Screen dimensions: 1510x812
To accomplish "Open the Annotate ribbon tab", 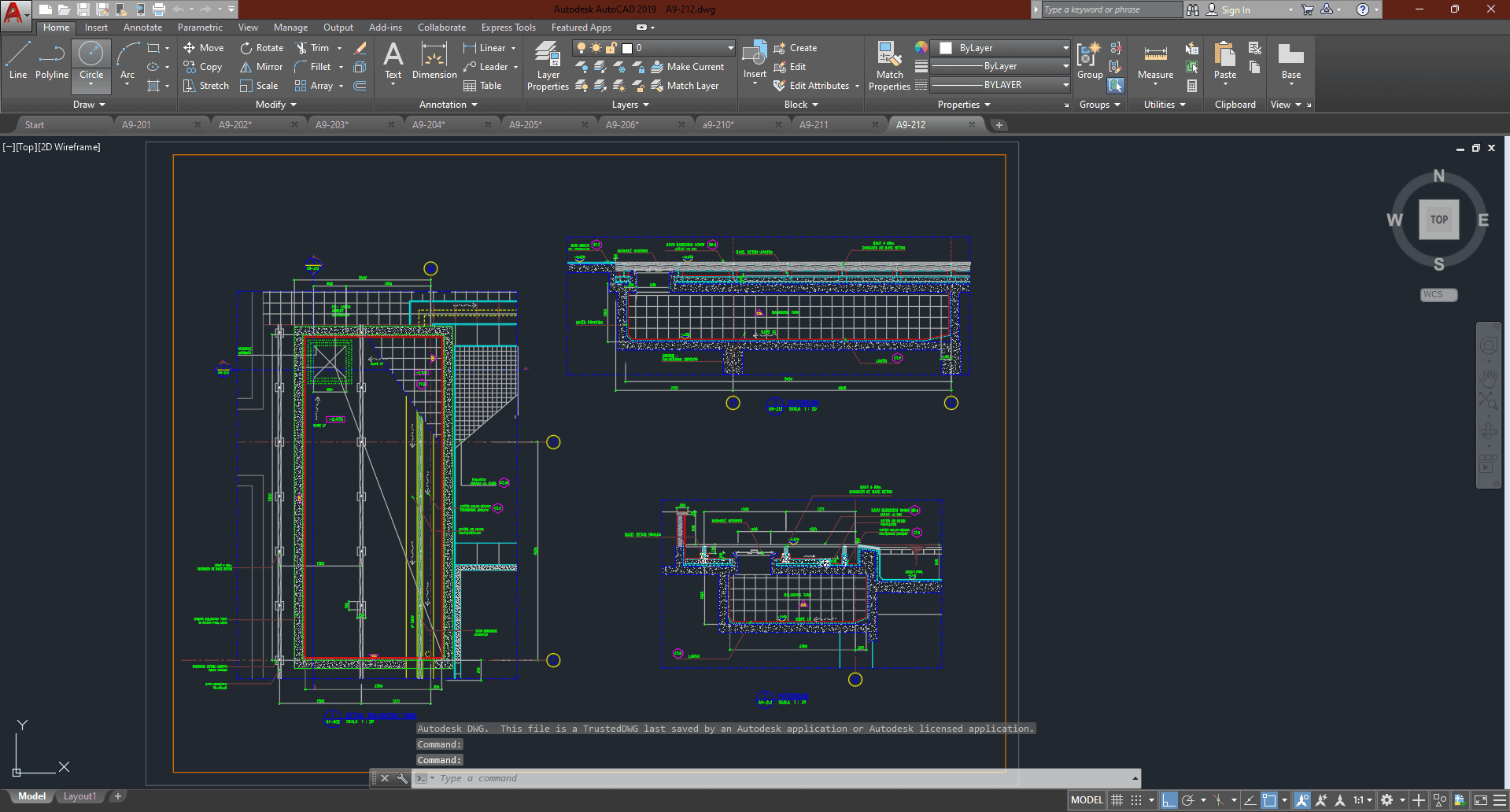I will point(142,28).
